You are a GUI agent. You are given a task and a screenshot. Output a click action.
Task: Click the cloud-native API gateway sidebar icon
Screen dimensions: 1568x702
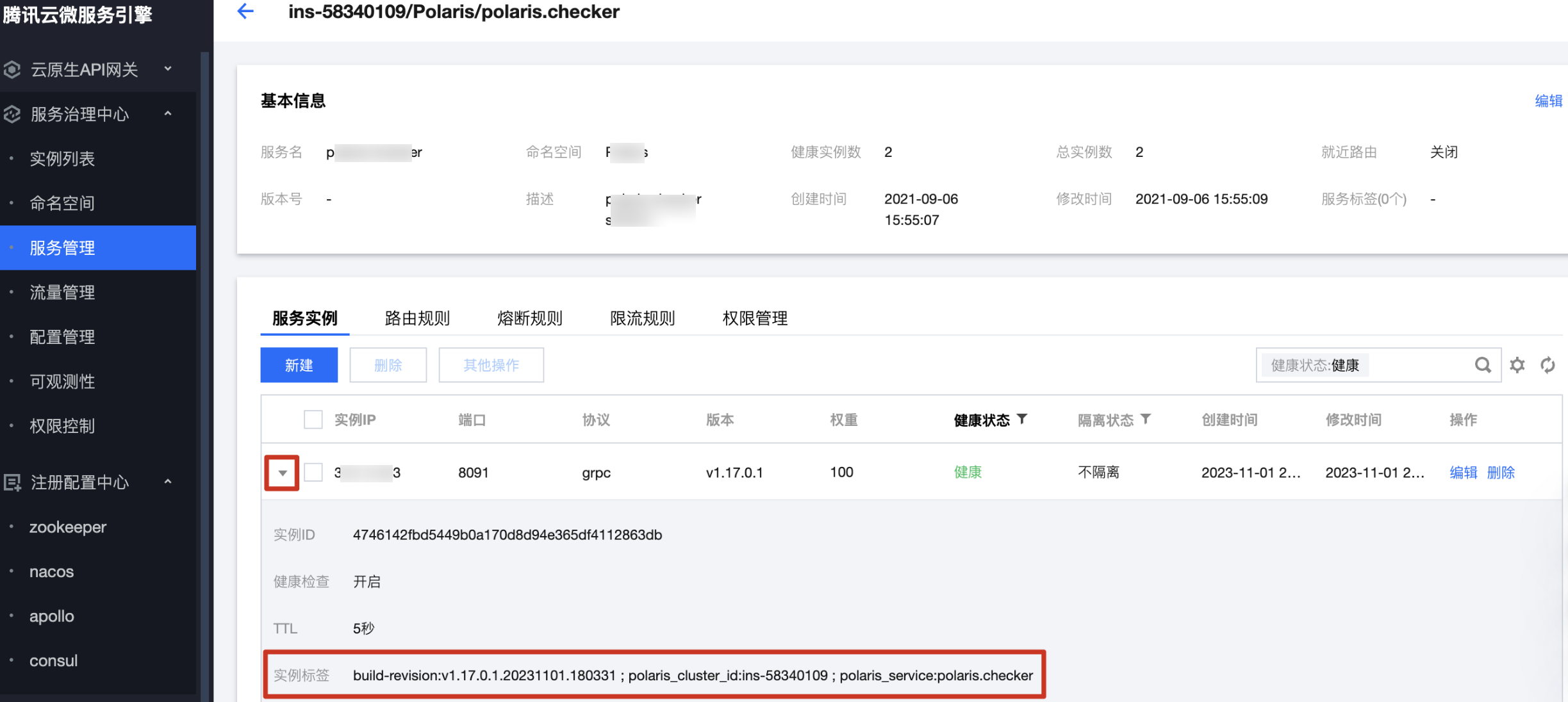(x=12, y=69)
